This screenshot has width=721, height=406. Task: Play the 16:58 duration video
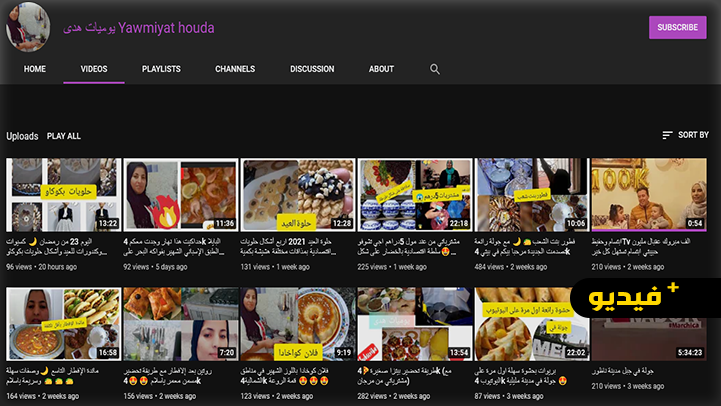[63, 323]
